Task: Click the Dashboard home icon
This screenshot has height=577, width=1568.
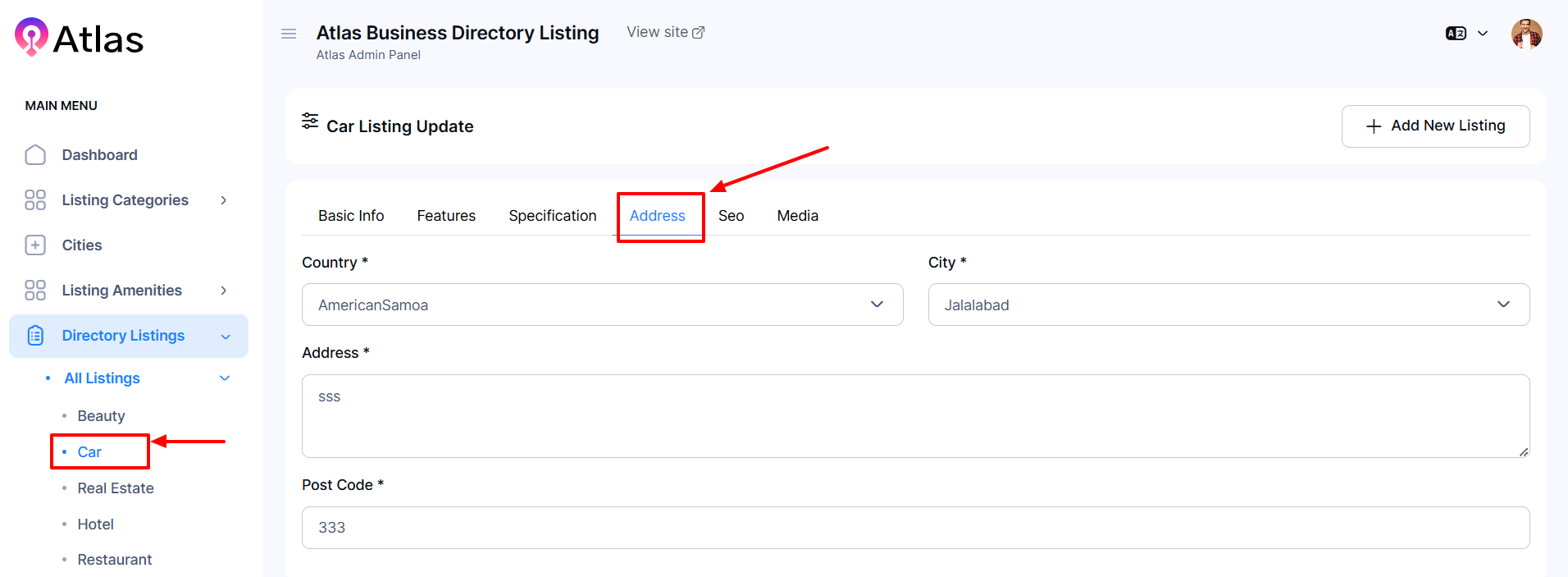Action: (35, 155)
